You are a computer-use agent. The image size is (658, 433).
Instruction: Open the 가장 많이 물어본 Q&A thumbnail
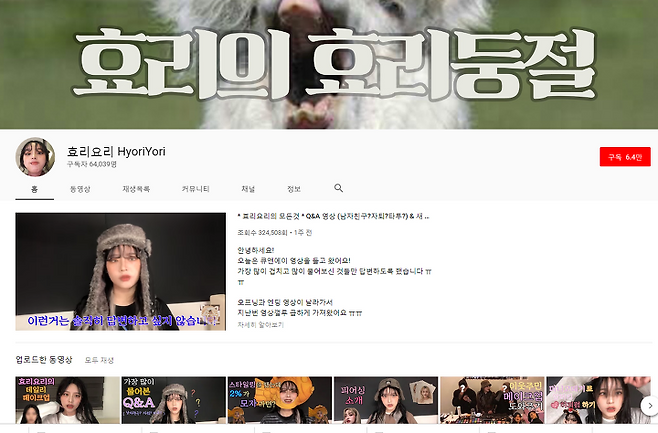point(174,400)
